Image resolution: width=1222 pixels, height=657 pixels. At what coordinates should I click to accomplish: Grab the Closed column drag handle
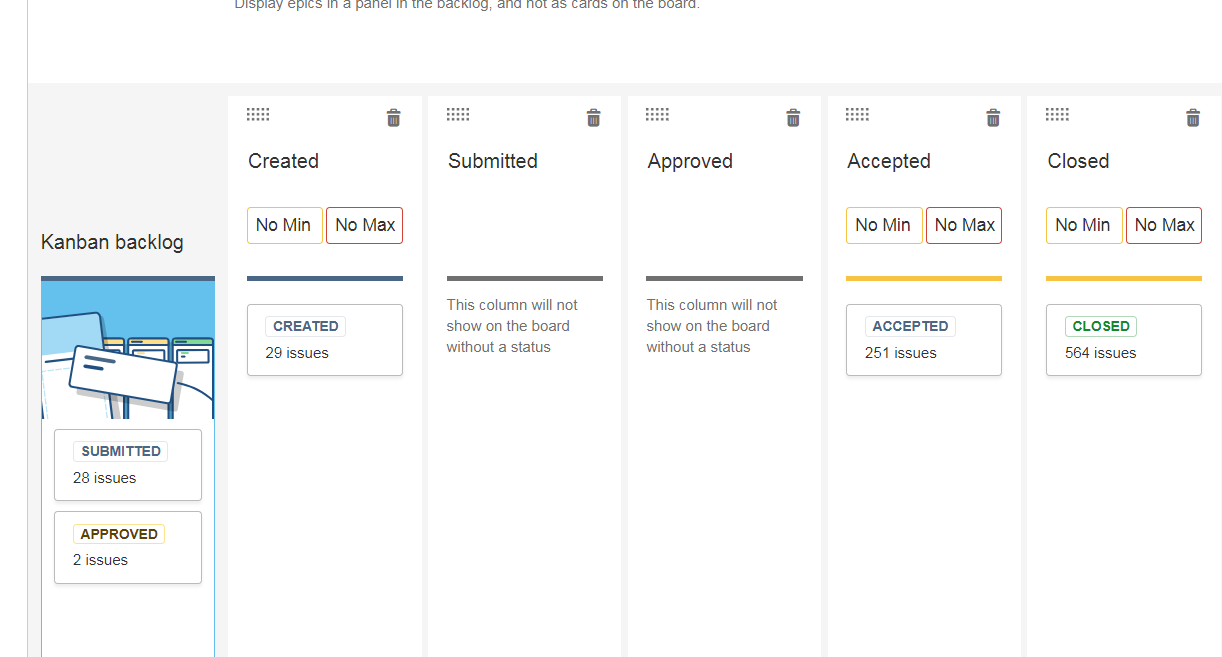pyautogui.click(x=1057, y=114)
